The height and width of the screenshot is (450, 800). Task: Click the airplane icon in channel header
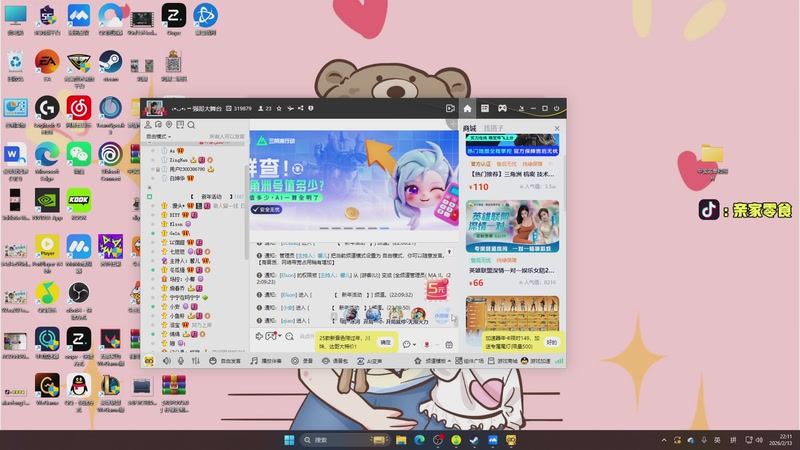click(x=290, y=108)
